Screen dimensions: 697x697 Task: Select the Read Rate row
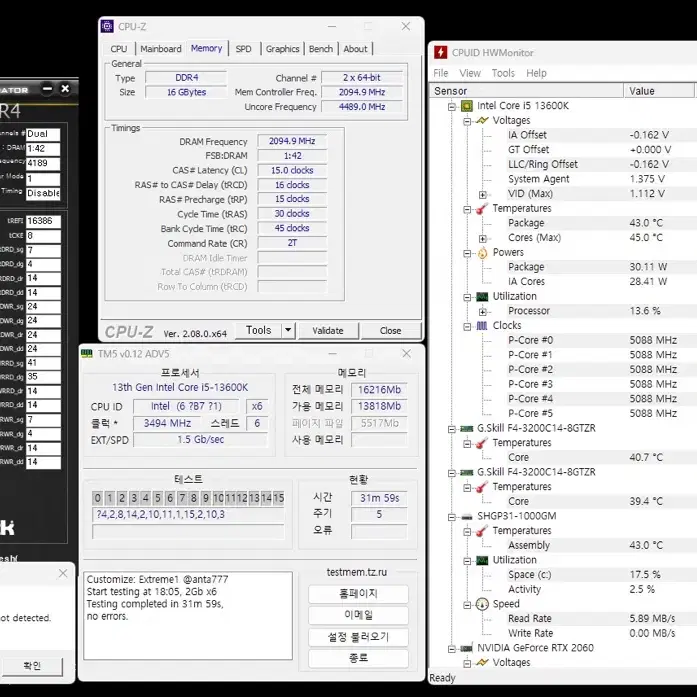click(x=592, y=619)
